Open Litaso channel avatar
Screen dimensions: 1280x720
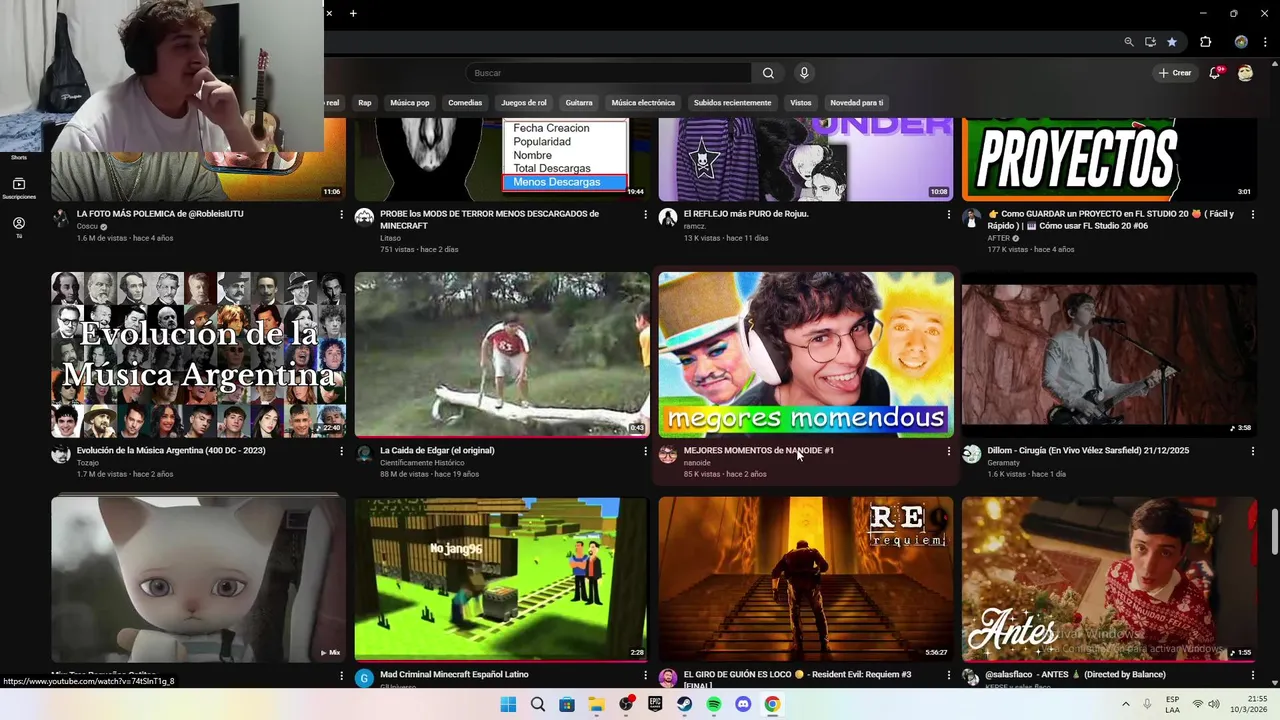pyautogui.click(x=365, y=218)
